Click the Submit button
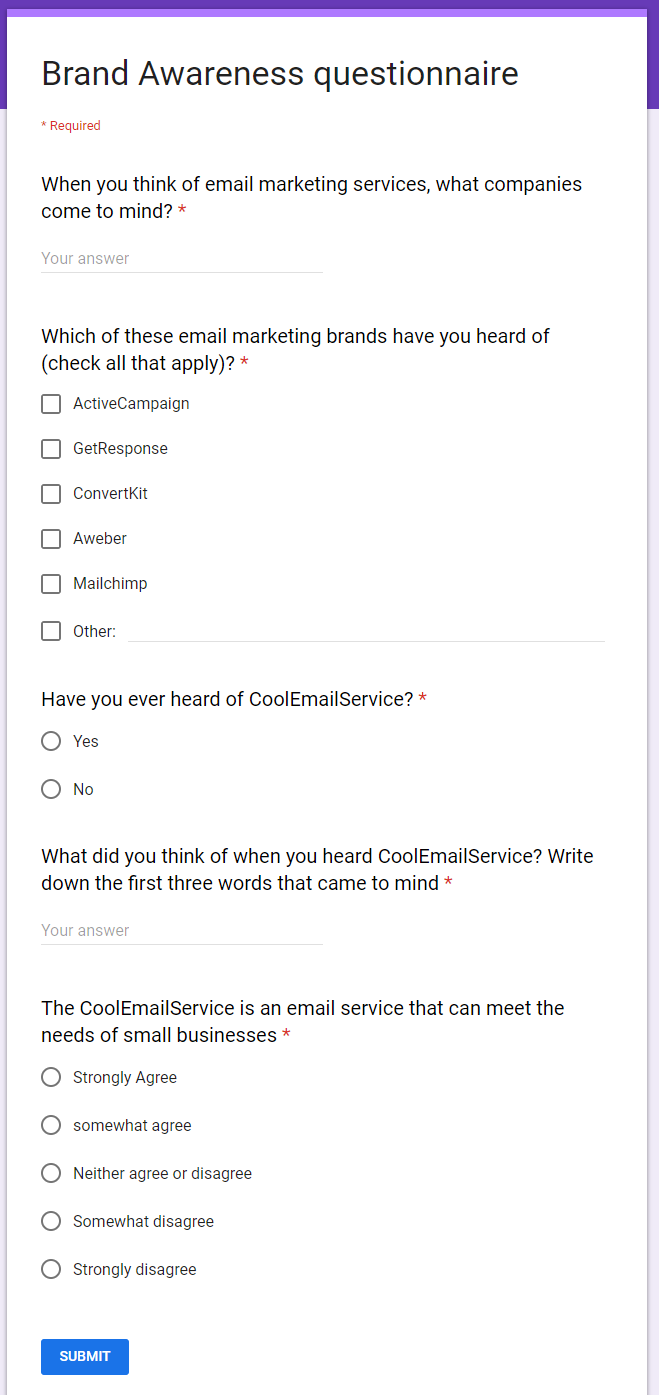 click(x=85, y=1356)
